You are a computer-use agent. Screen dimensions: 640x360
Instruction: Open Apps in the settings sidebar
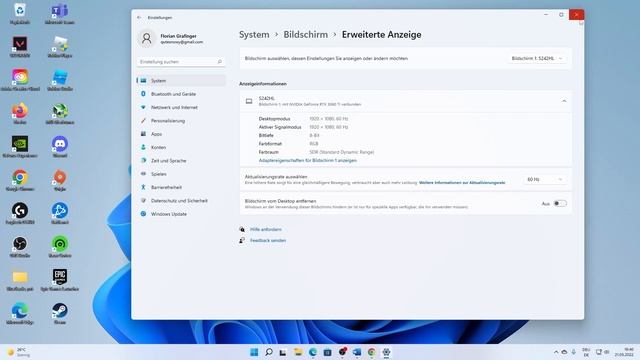pyautogui.click(x=181, y=134)
